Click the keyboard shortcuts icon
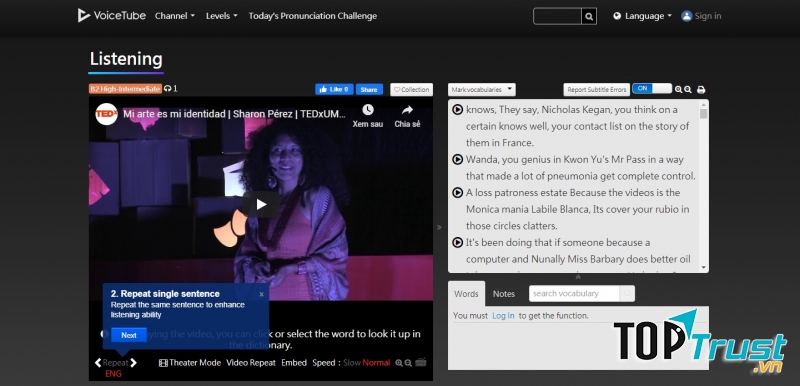This screenshot has width=800, height=386. (x=421, y=362)
